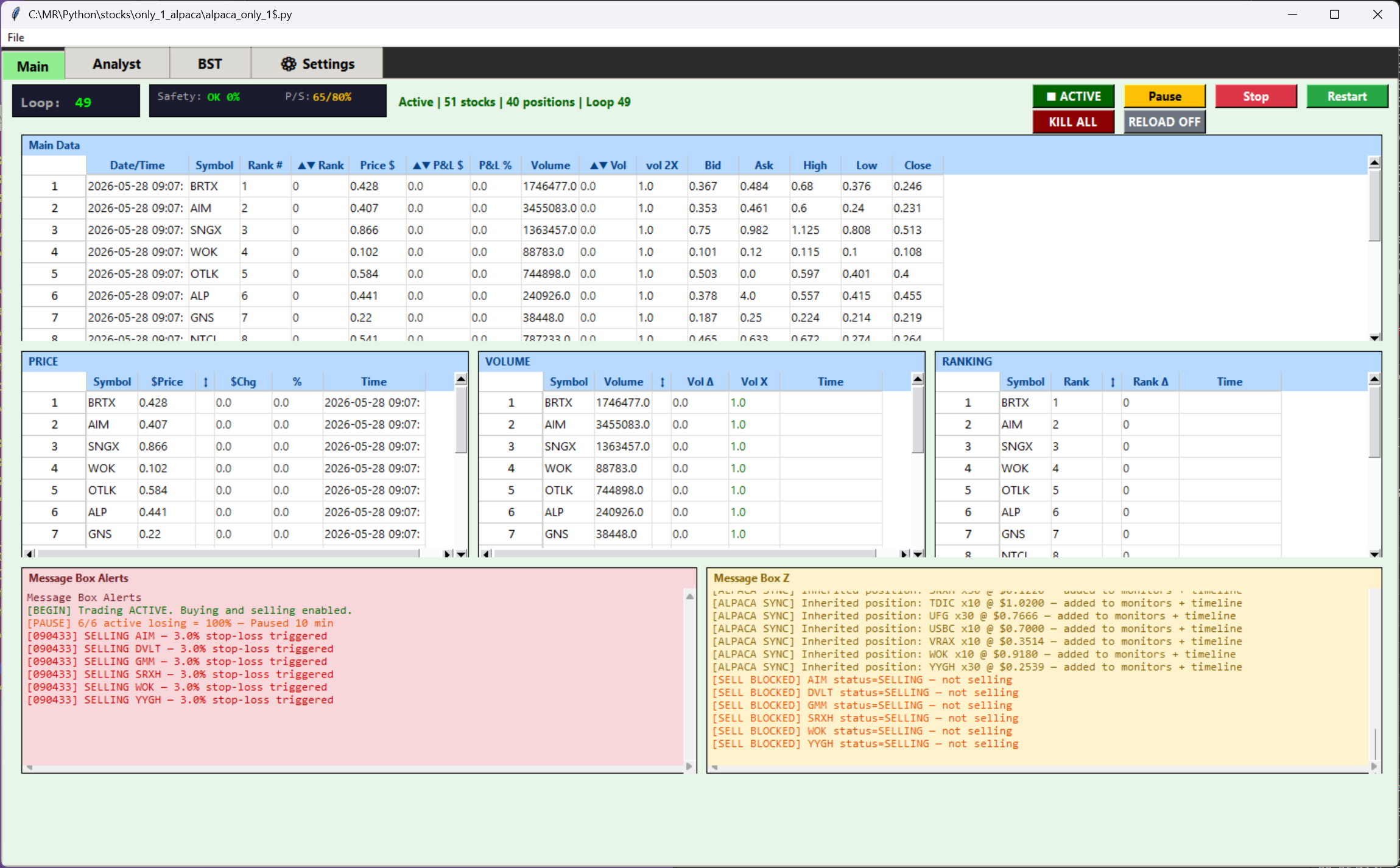The height and width of the screenshot is (868, 1400).
Task: Click RANKING table scrollbar down arrow
Action: 1374,554
